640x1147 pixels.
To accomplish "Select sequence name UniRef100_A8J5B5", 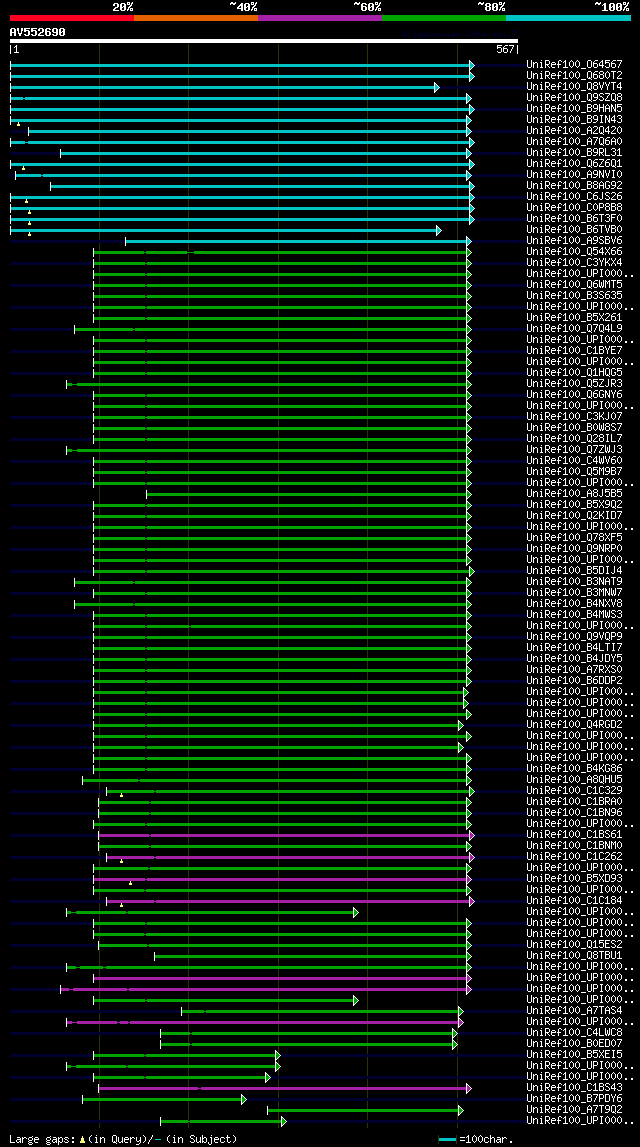I will [574, 494].
